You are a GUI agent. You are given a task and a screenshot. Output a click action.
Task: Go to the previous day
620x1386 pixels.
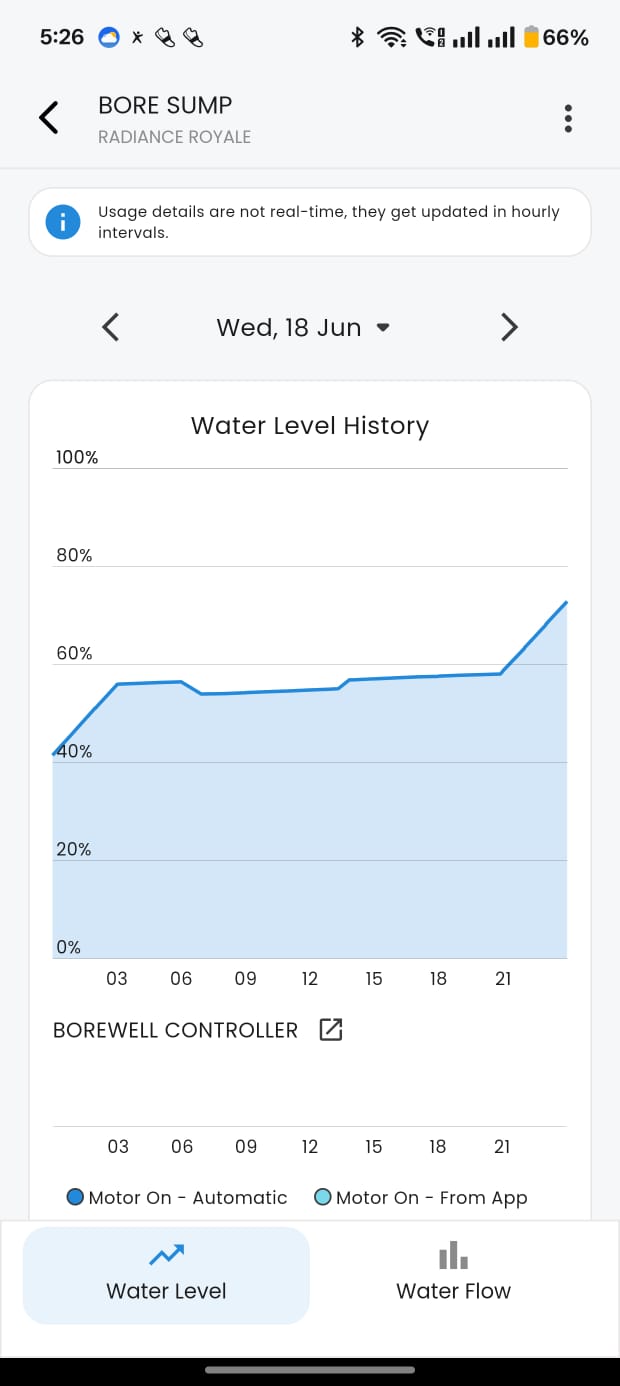click(111, 327)
